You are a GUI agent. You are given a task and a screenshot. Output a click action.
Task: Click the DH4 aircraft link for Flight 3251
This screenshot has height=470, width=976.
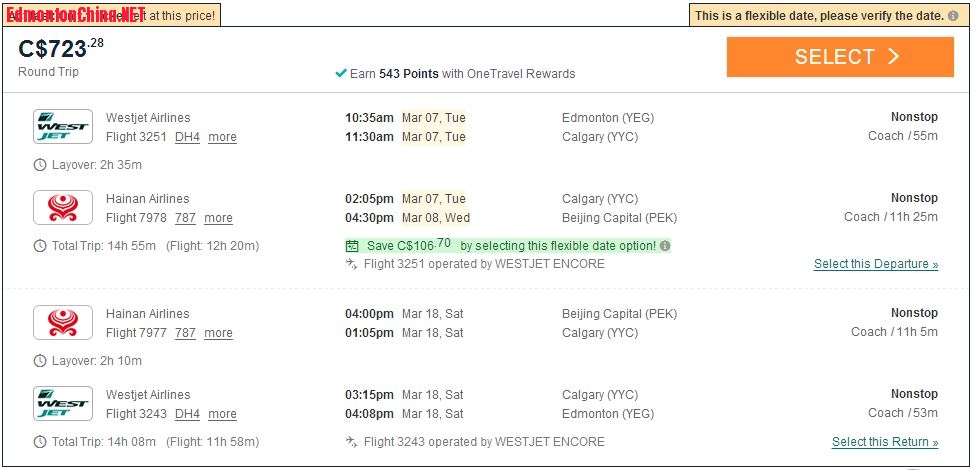187,137
